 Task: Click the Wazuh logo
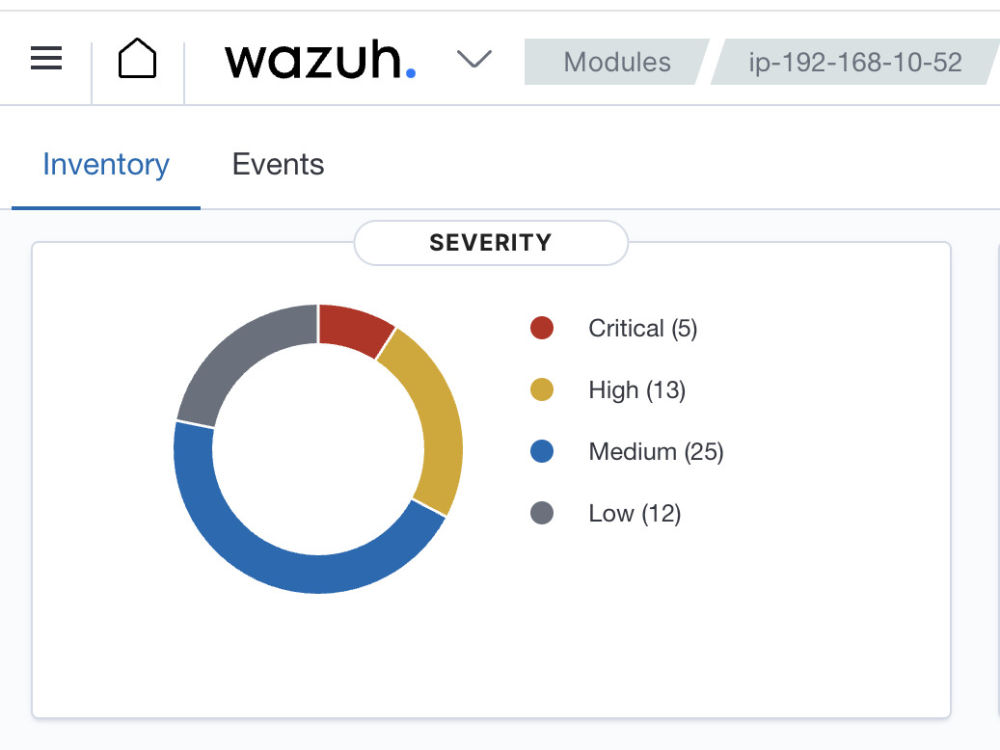(320, 60)
